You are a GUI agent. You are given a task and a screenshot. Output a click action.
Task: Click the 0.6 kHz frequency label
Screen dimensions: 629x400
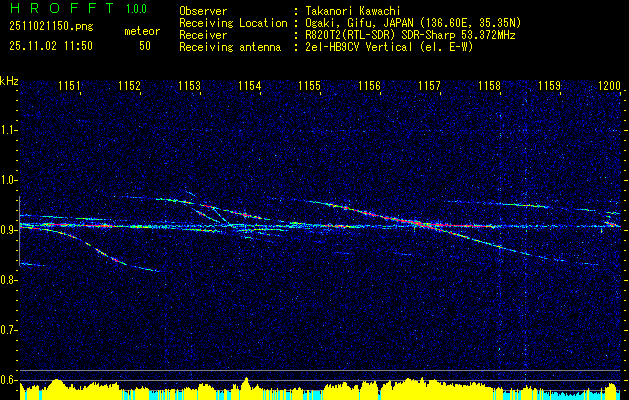pos(8,380)
